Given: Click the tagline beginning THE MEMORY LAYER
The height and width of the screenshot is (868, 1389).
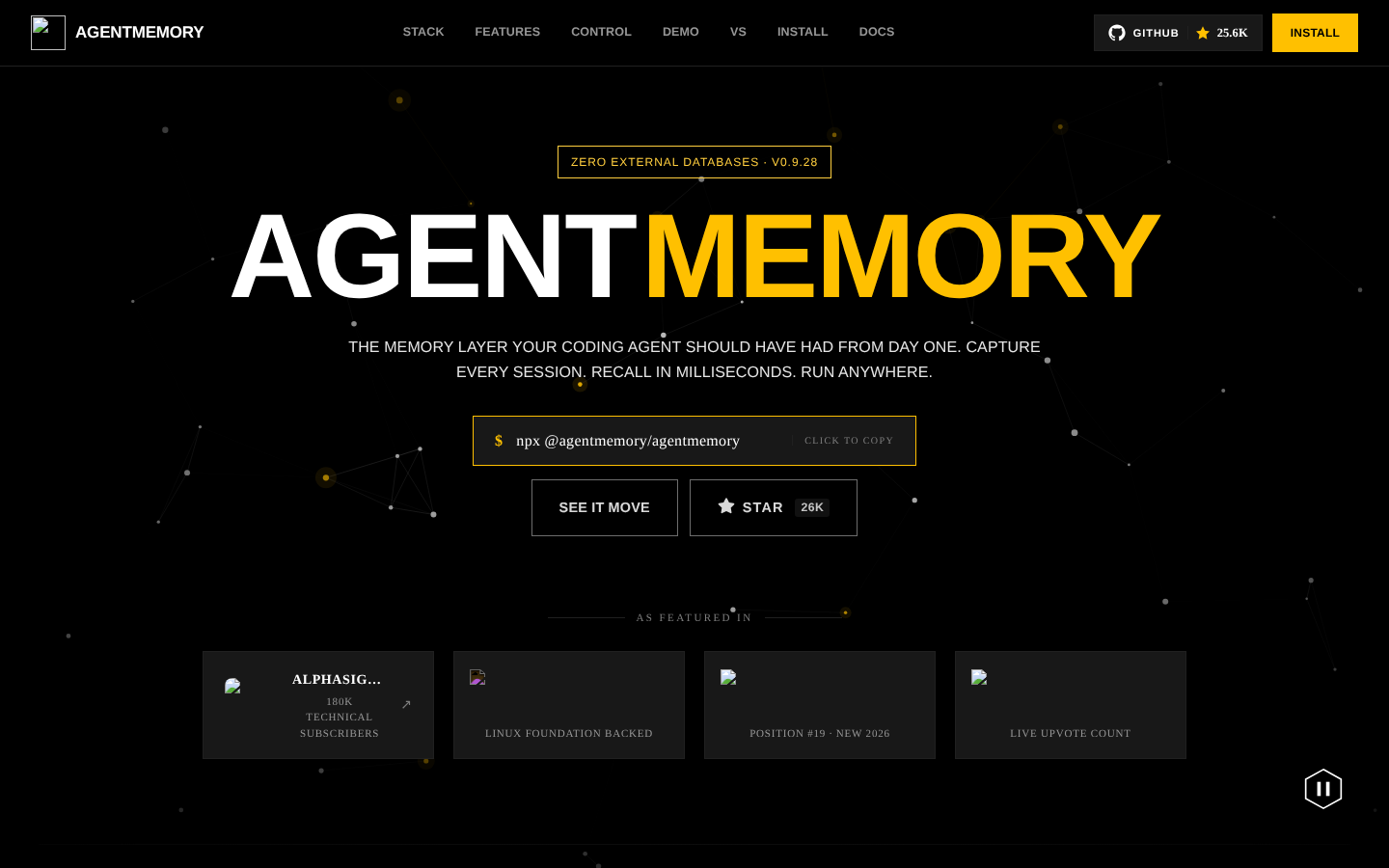Looking at the screenshot, I should click(694, 360).
